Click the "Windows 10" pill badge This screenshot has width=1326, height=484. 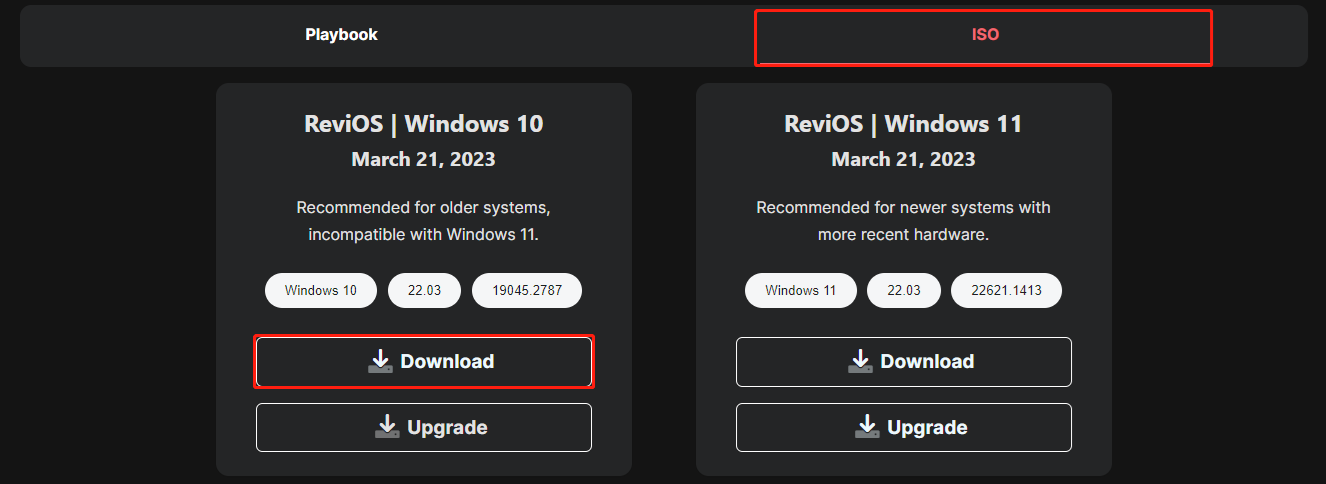320,290
